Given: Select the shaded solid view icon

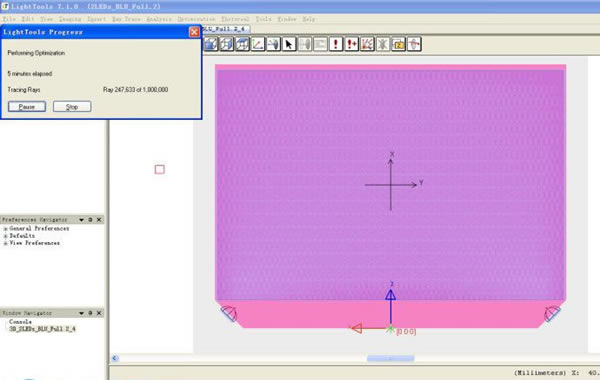Looking at the screenshot, I should (x=211, y=44).
